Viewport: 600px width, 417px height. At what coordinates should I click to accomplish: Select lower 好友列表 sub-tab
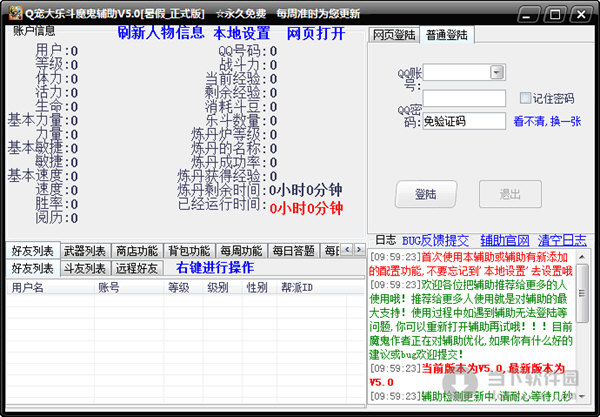33,268
